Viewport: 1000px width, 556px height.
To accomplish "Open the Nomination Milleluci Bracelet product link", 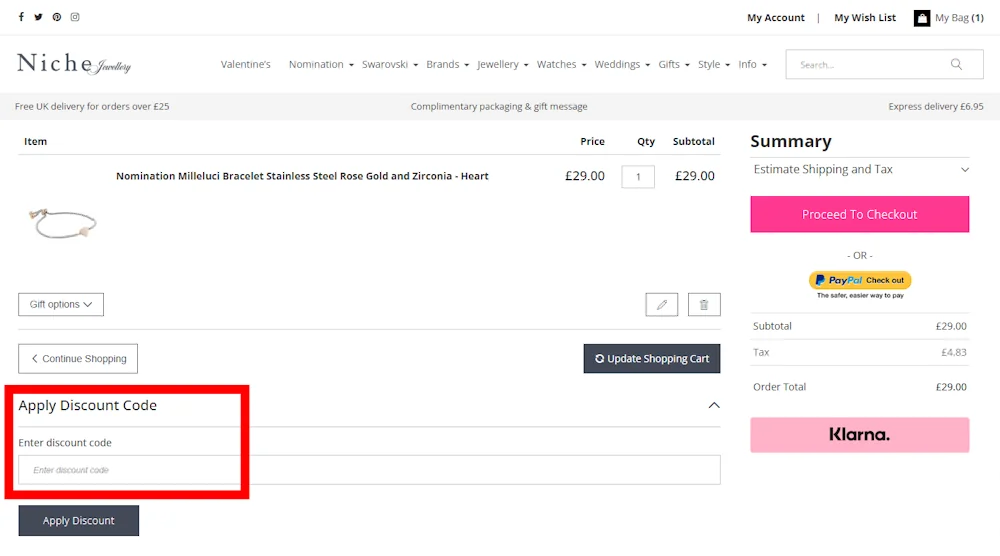I will pos(302,176).
